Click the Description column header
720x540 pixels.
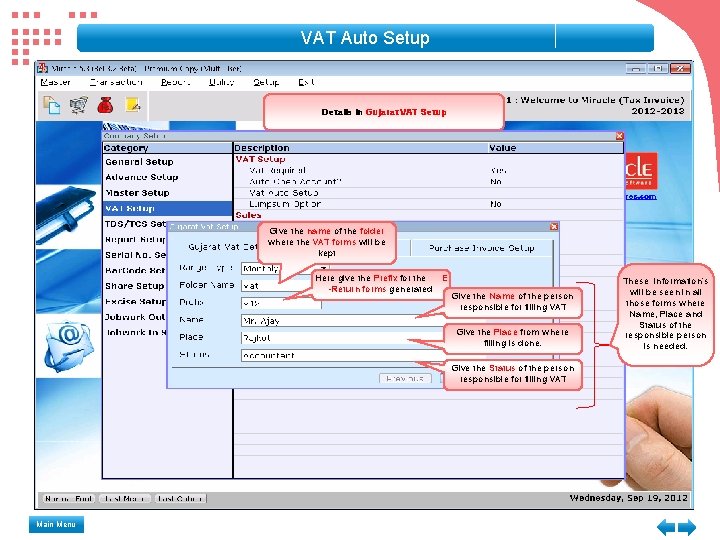click(360, 148)
